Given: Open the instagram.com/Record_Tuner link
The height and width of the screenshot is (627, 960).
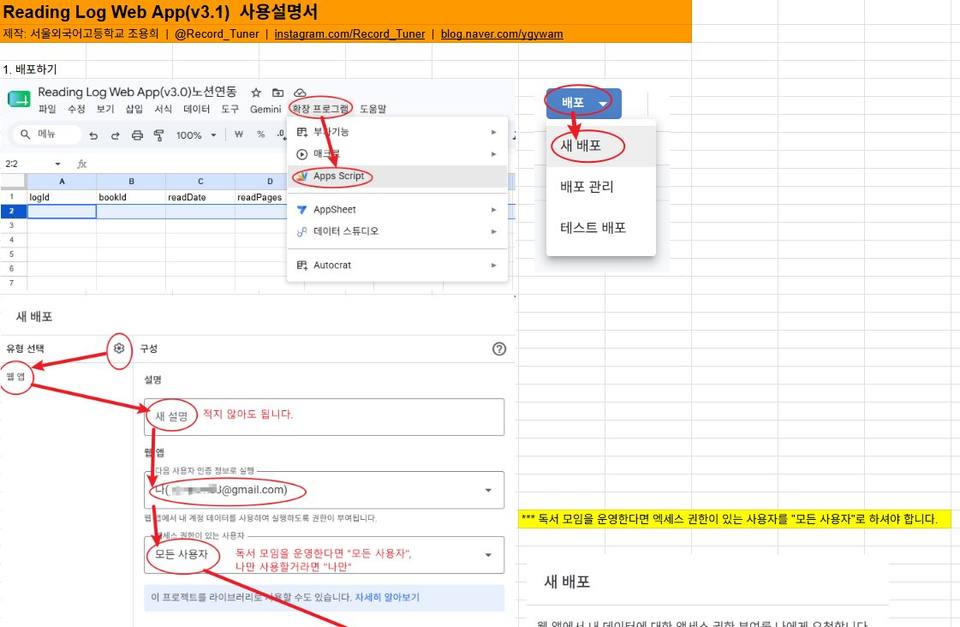Looking at the screenshot, I should click(x=350, y=34).
